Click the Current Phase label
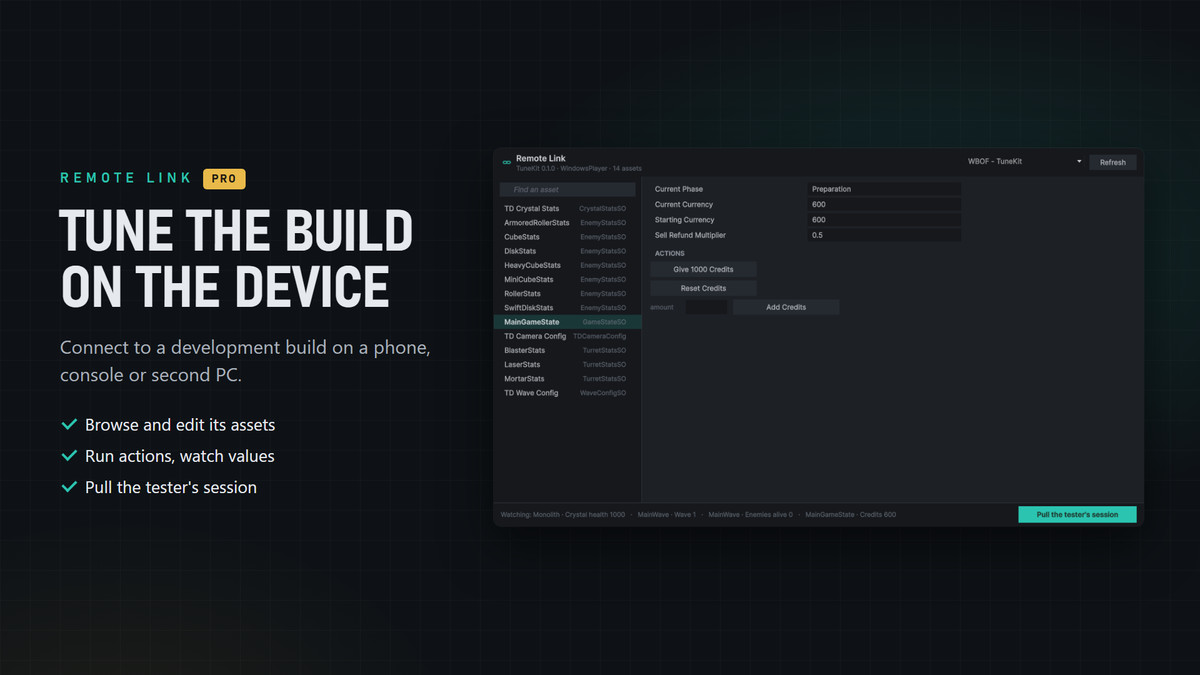 pyautogui.click(x=679, y=189)
